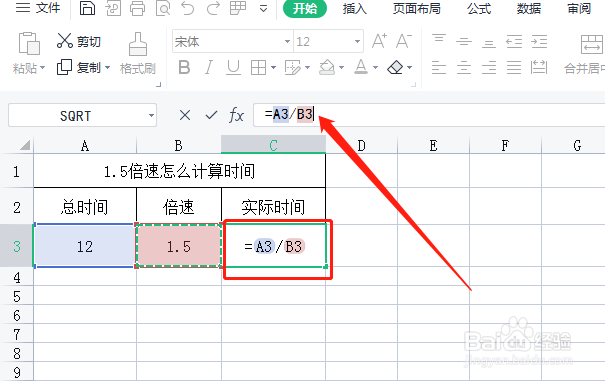Switch to the 开始 tab
This screenshot has width=605, height=381.
point(305,8)
